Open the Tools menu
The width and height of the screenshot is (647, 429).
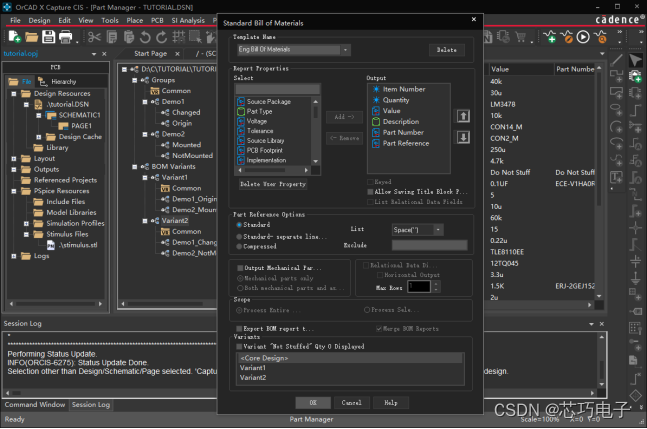110,20
